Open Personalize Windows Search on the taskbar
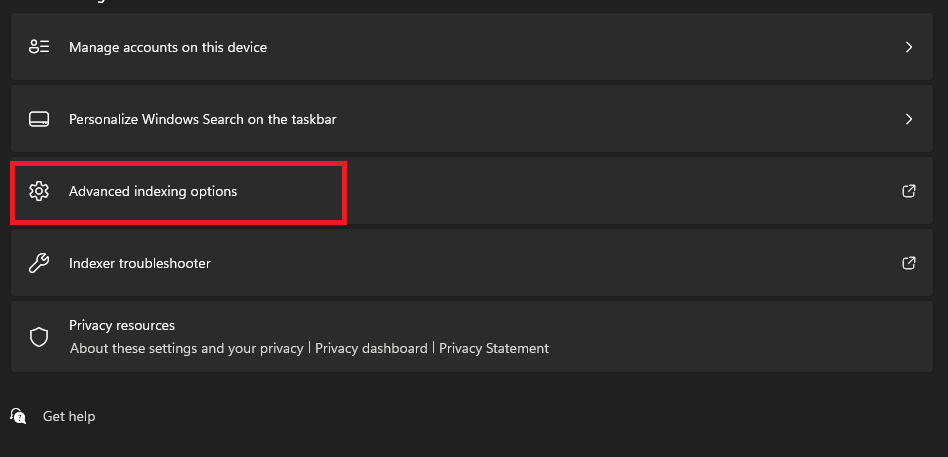 [x=472, y=118]
